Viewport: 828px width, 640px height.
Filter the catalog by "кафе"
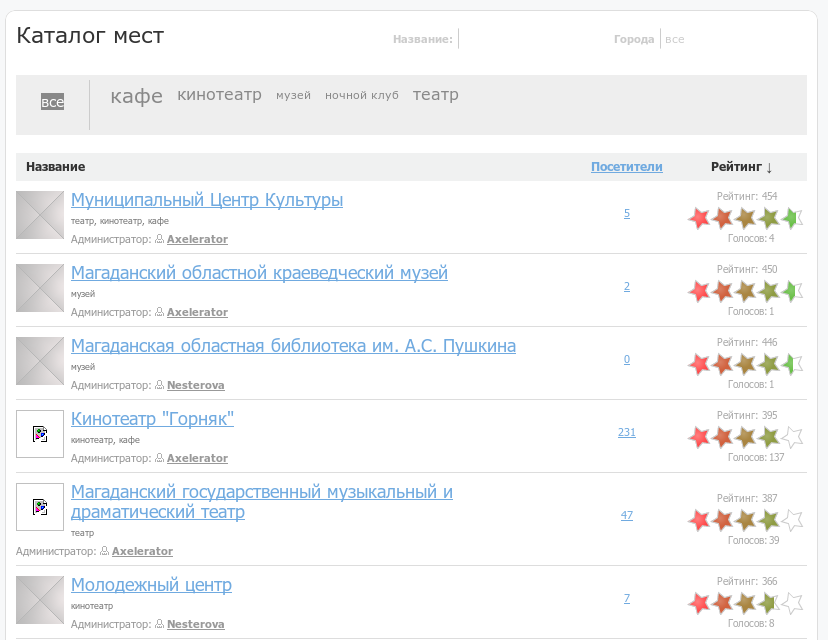136,96
